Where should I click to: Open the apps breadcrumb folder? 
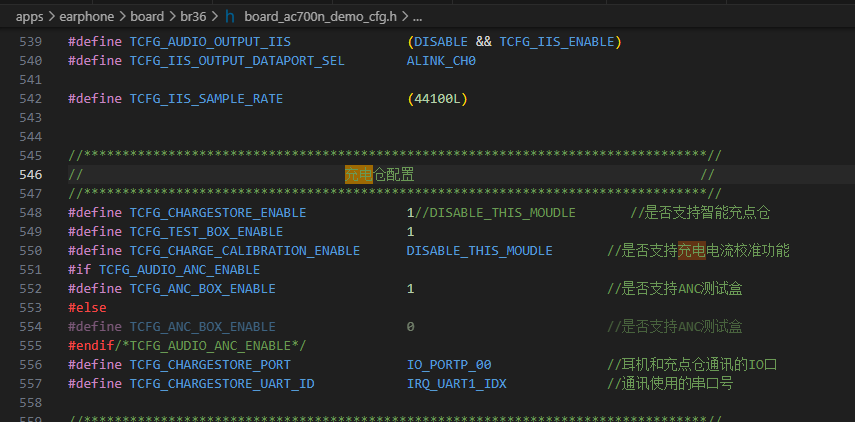click(29, 17)
